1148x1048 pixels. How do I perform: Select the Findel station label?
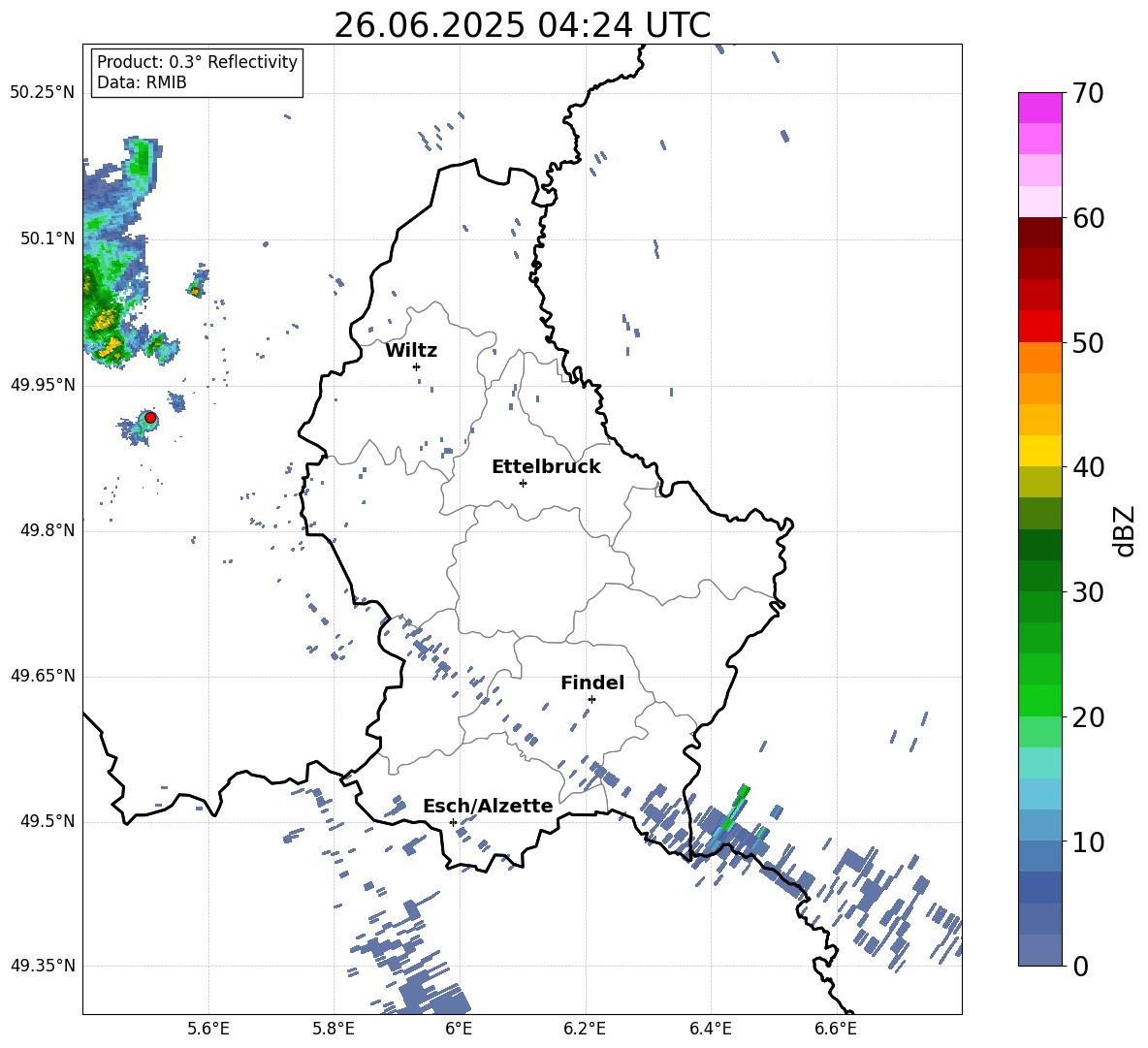click(x=592, y=683)
